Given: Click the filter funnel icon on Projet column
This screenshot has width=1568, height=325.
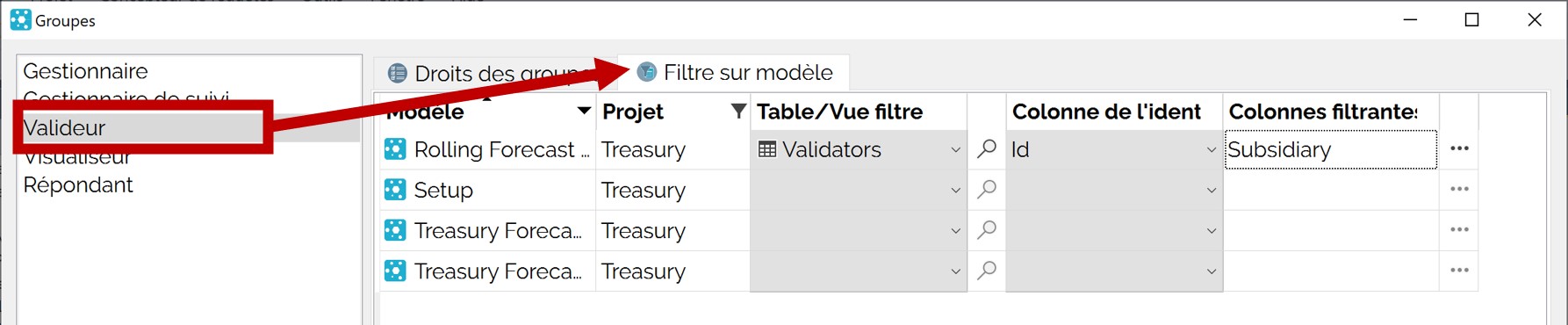Looking at the screenshot, I should coord(738,111).
